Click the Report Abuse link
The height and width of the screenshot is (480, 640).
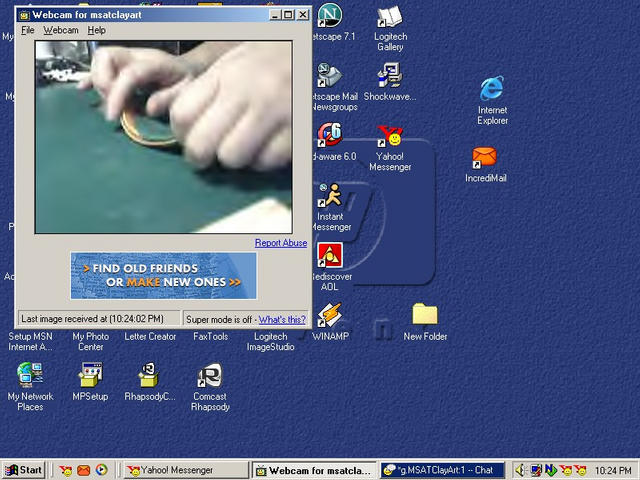point(281,243)
